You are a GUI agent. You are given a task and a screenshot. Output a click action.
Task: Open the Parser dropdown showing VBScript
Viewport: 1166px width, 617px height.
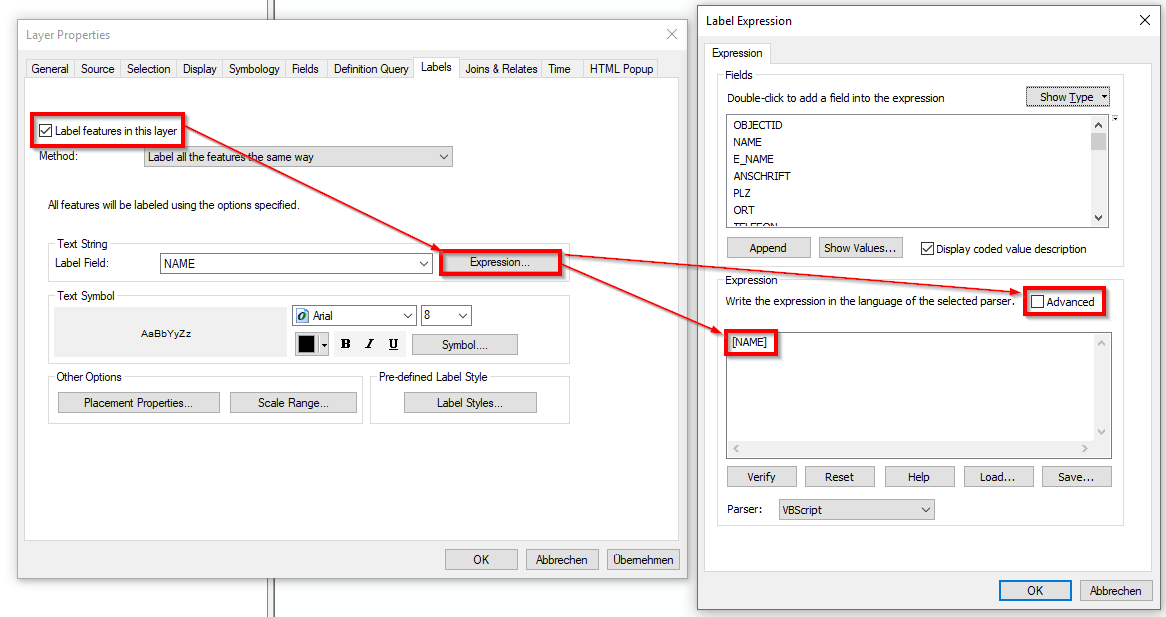(x=857, y=509)
